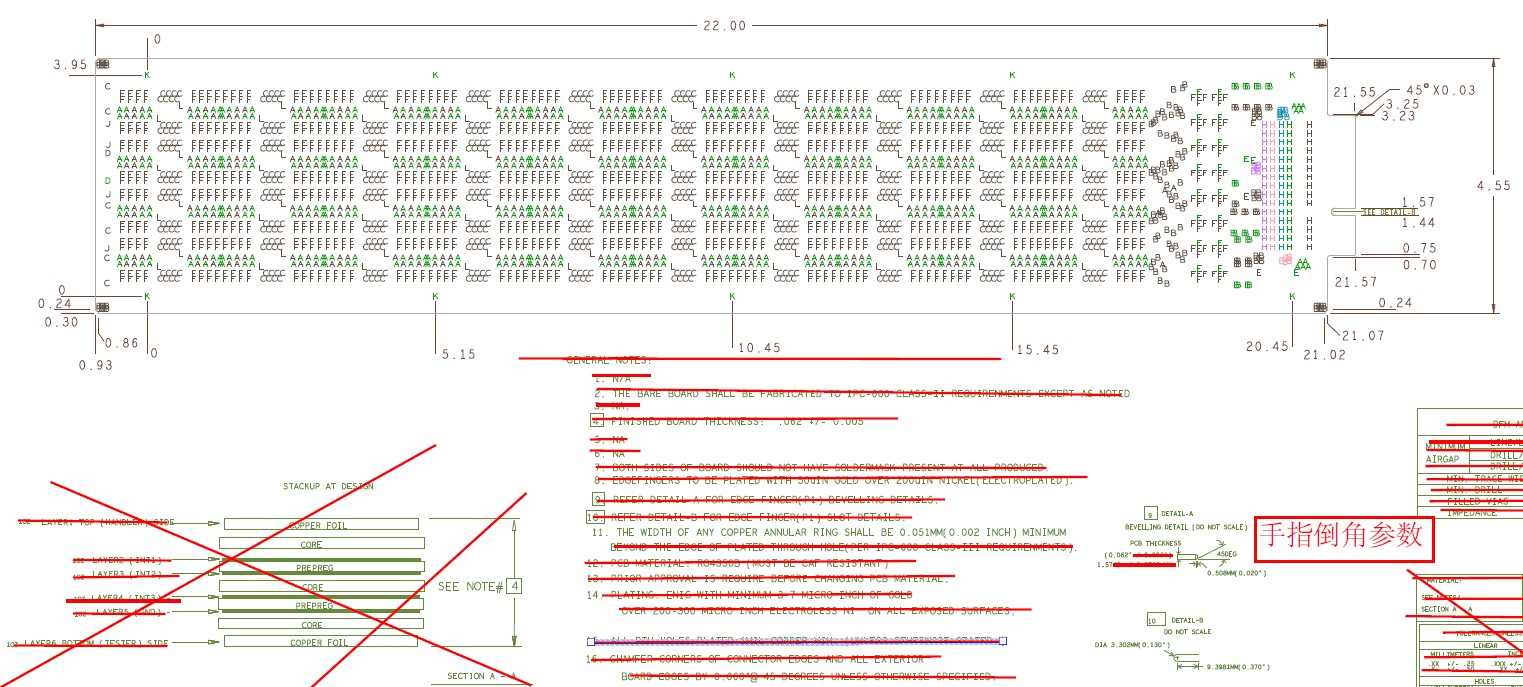The image size is (1523, 687).
Task: Click the 10.45 horizontal position label
Action: [759, 348]
